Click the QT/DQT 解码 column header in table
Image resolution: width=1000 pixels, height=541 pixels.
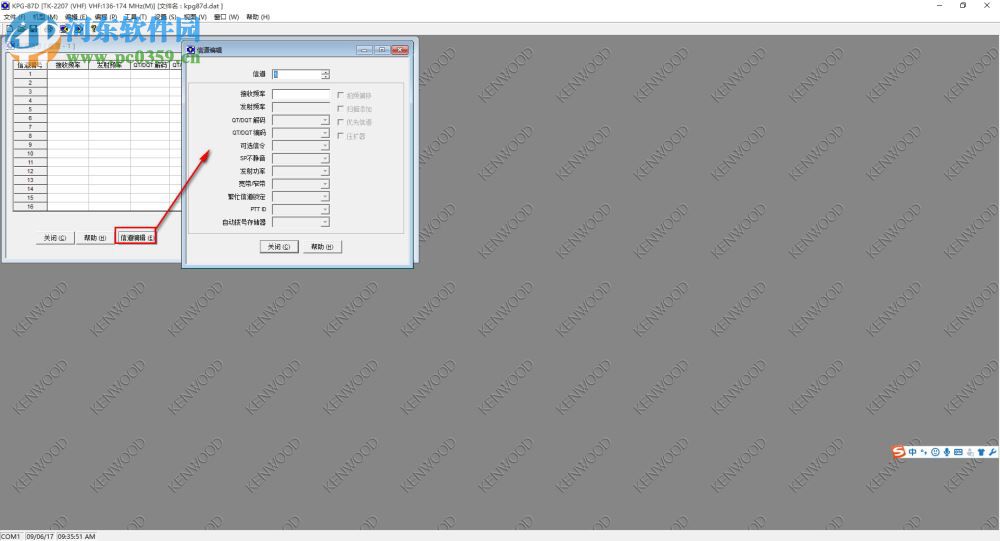[x=150, y=65]
